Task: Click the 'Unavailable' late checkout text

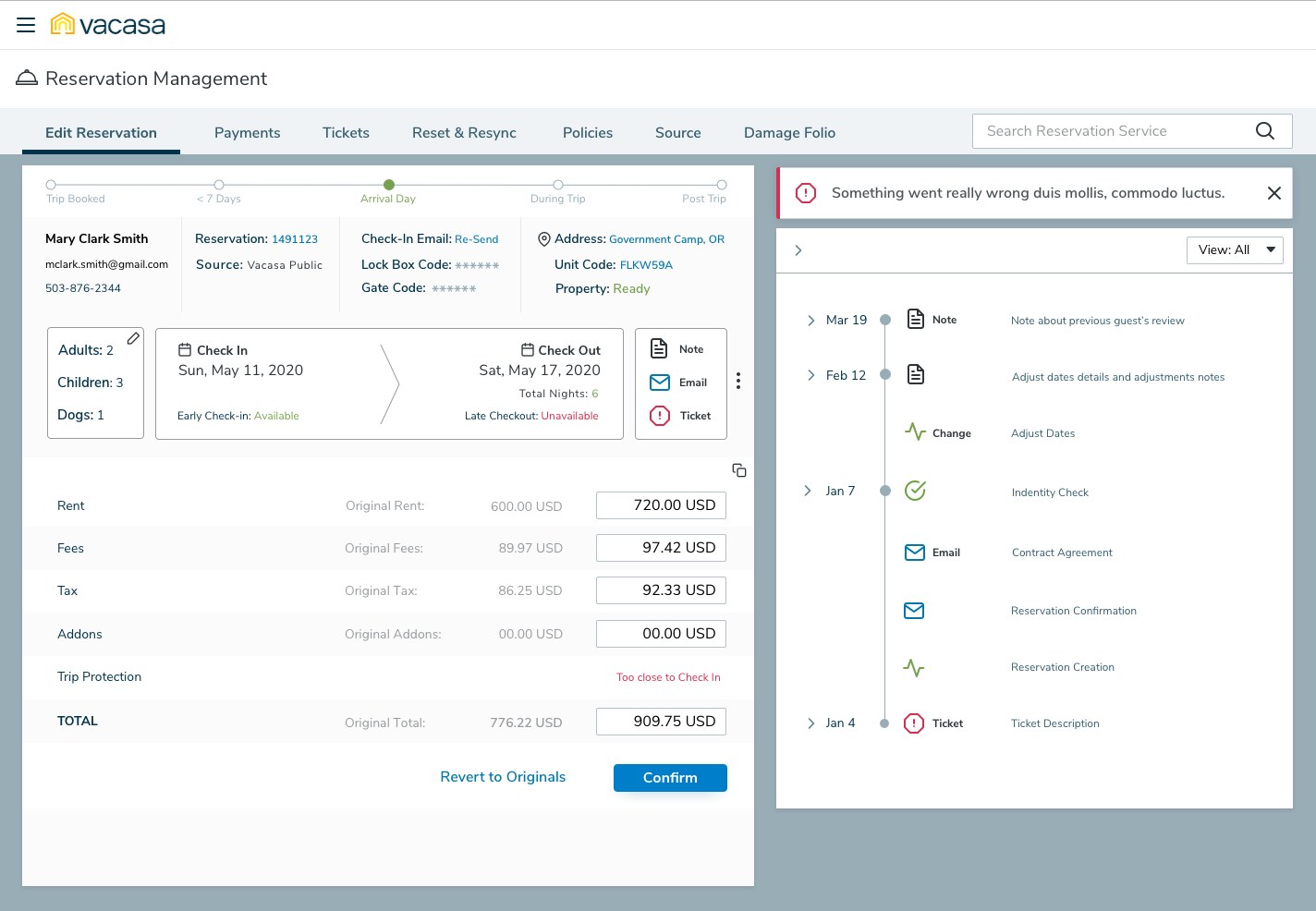Action: click(569, 416)
